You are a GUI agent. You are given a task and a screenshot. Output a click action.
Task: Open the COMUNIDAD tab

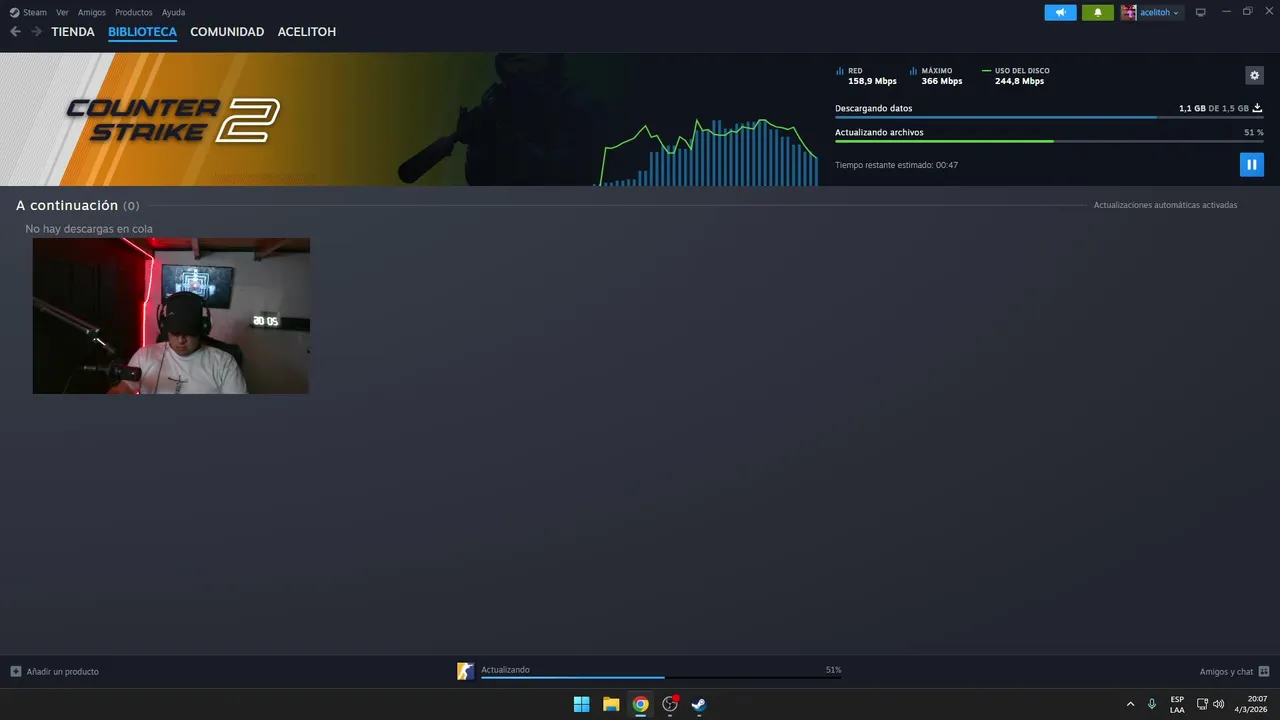[x=227, y=32]
